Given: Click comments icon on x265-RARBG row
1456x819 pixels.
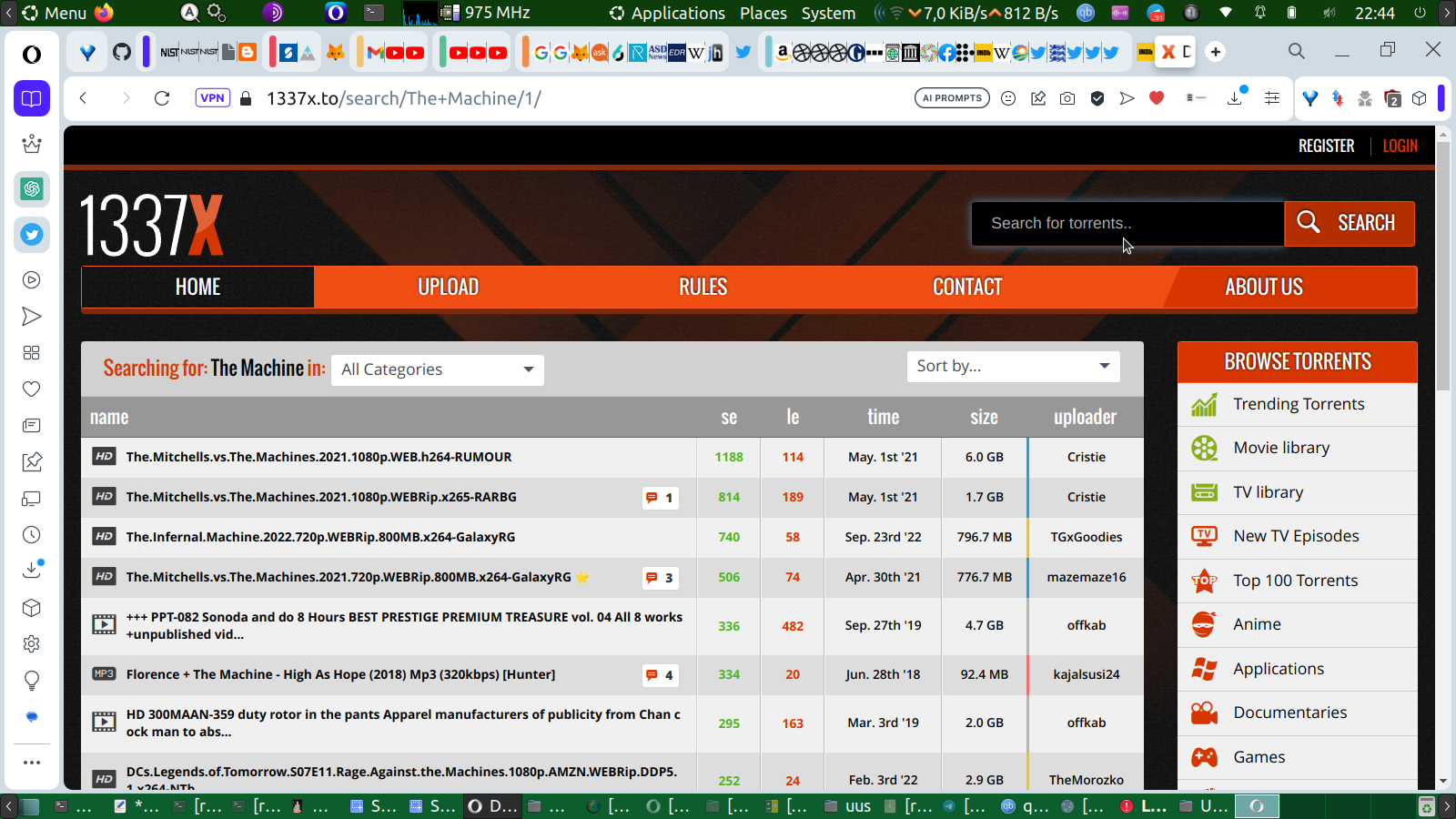Looking at the screenshot, I should click(x=660, y=498).
